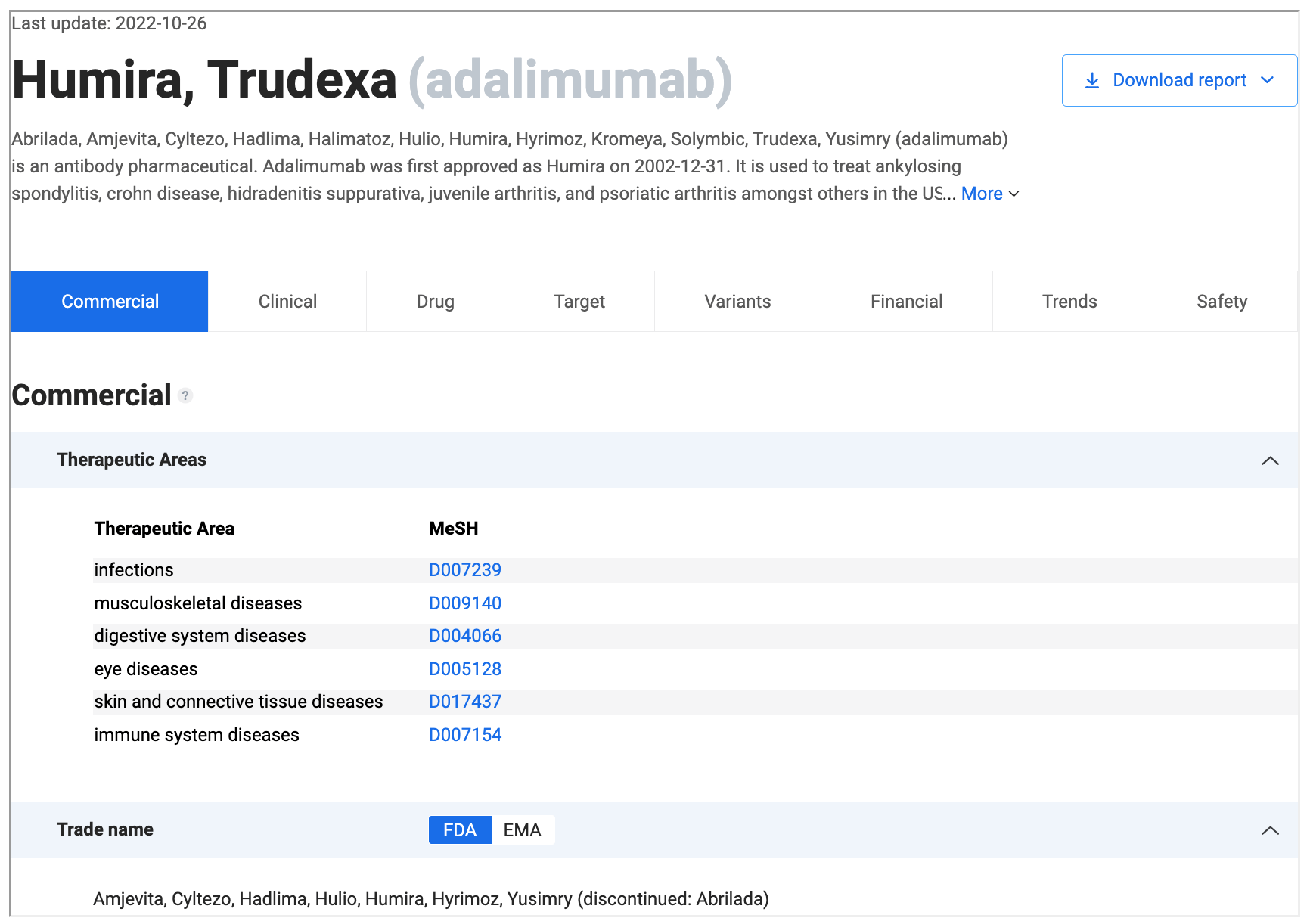1310x924 pixels.
Task: Click the Amjevita, Cyltezo trade names line
Action: tap(431, 899)
